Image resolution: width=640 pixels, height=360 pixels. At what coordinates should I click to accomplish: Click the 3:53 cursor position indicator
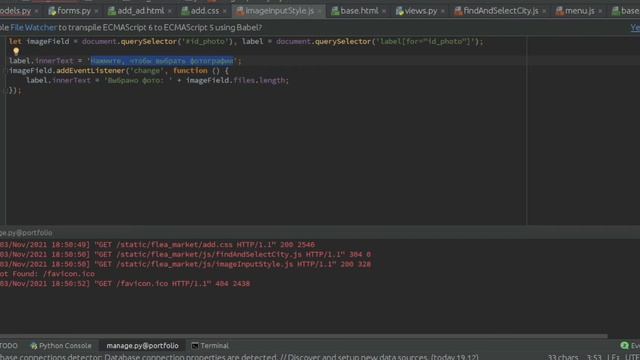[x=594, y=357]
